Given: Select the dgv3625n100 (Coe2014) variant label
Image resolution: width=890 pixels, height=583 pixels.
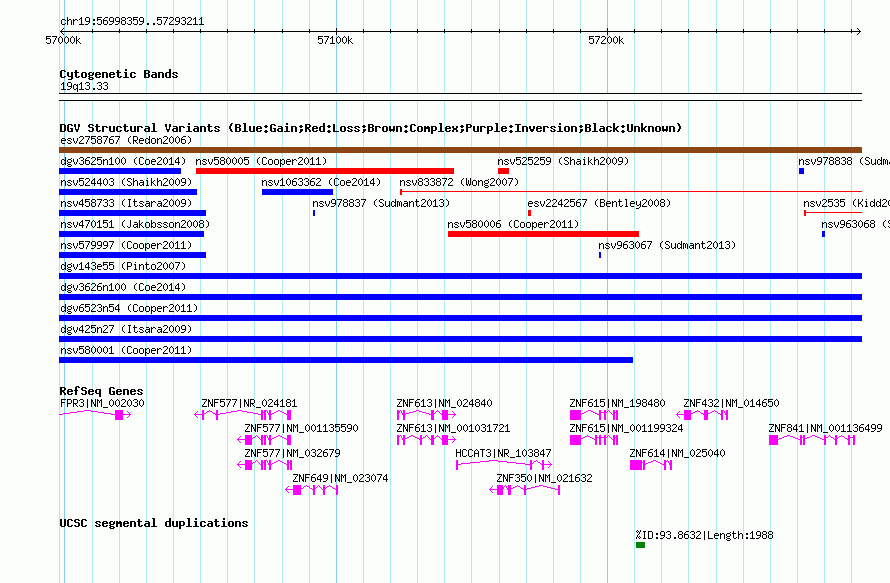Looking at the screenshot, I should [123, 161].
